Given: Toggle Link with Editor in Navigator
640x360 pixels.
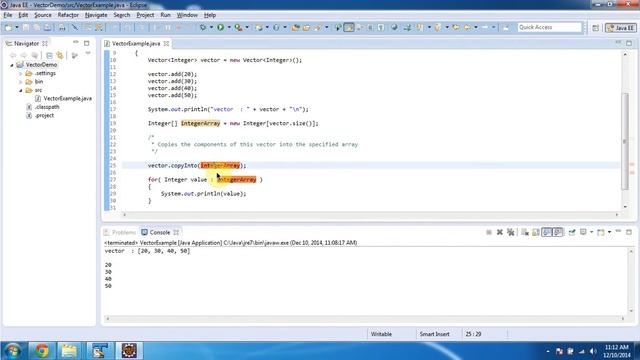Looking at the screenshot, I should click(60, 55).
